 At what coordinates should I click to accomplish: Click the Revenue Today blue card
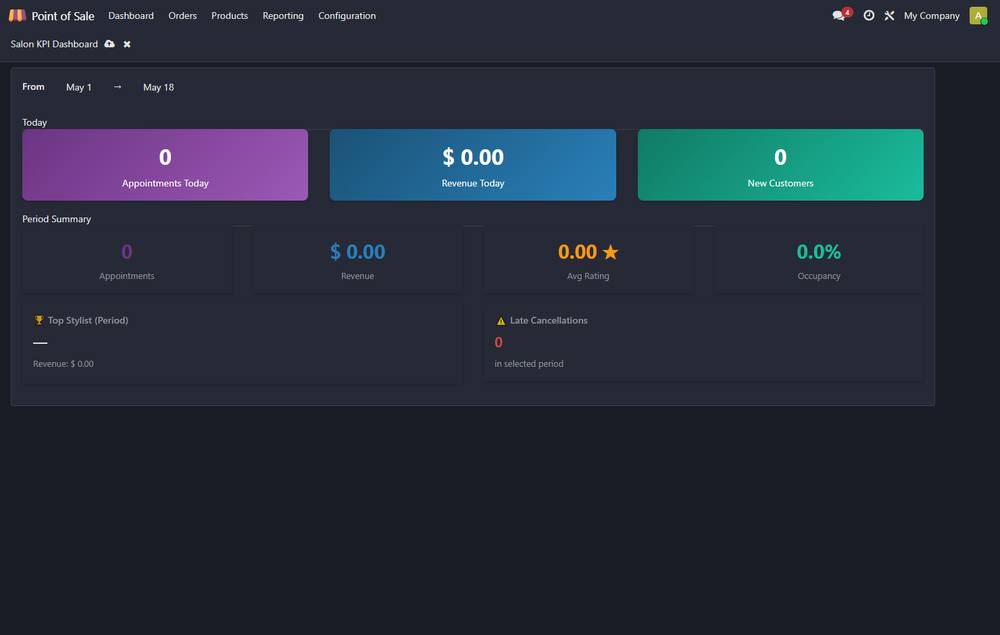(x=473, y=165)
